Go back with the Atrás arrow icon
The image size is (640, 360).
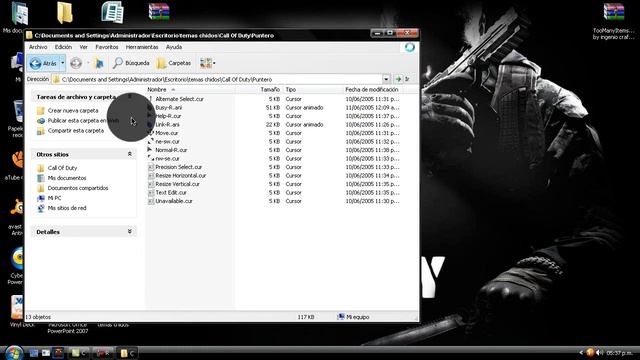point(36,63)
